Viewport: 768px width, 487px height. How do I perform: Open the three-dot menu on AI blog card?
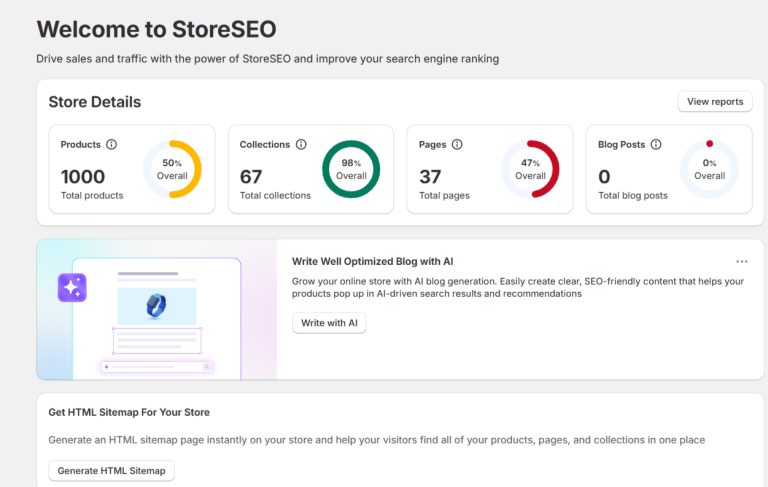(742, 262)
